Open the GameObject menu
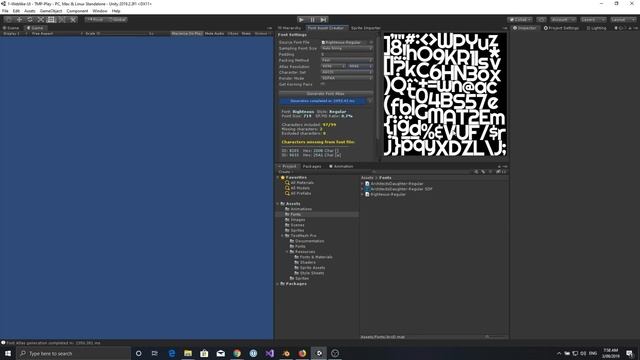The width and height of the screenshot is (640, 360). pyautogui.click(x=51, y=11)
